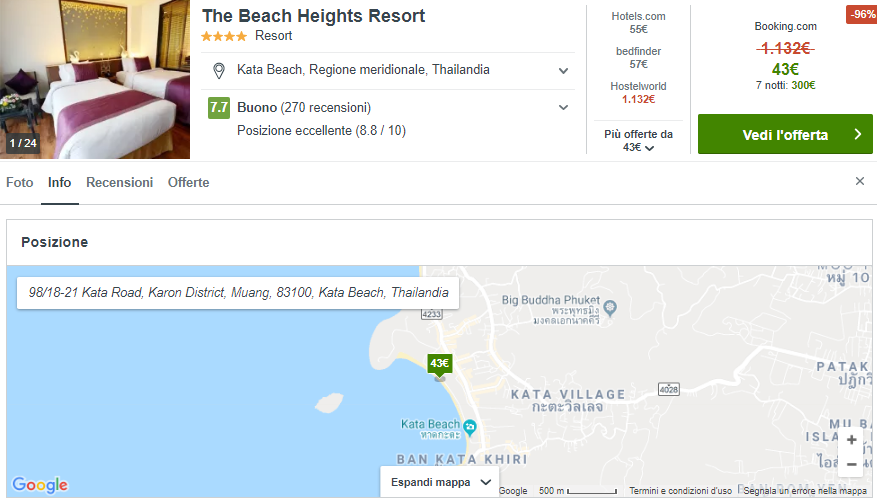Zoom in on the map
This screenshot has width=877, height=499.
click(x=851, y=439)
